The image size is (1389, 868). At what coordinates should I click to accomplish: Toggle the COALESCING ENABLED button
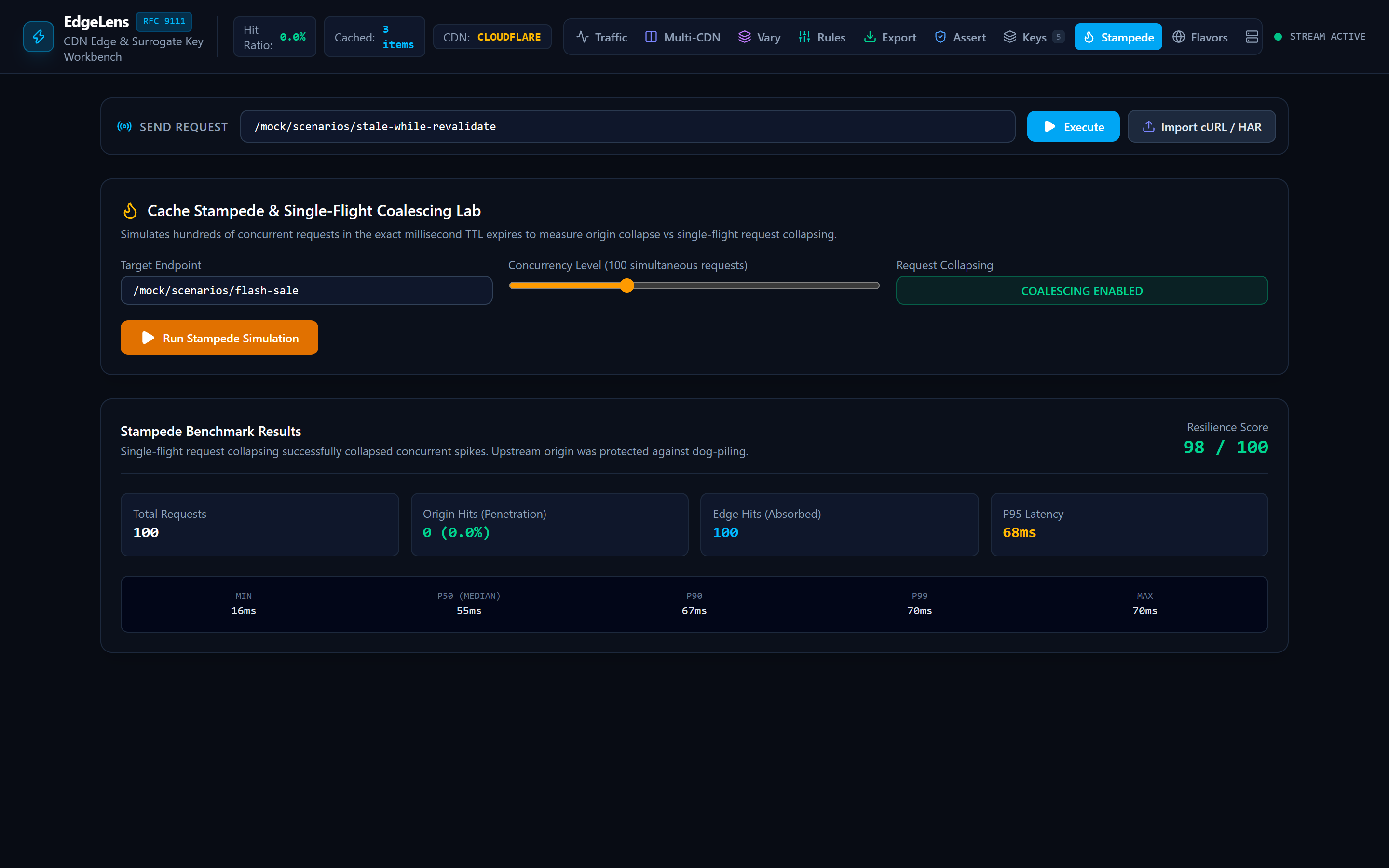coord(1081,290)
